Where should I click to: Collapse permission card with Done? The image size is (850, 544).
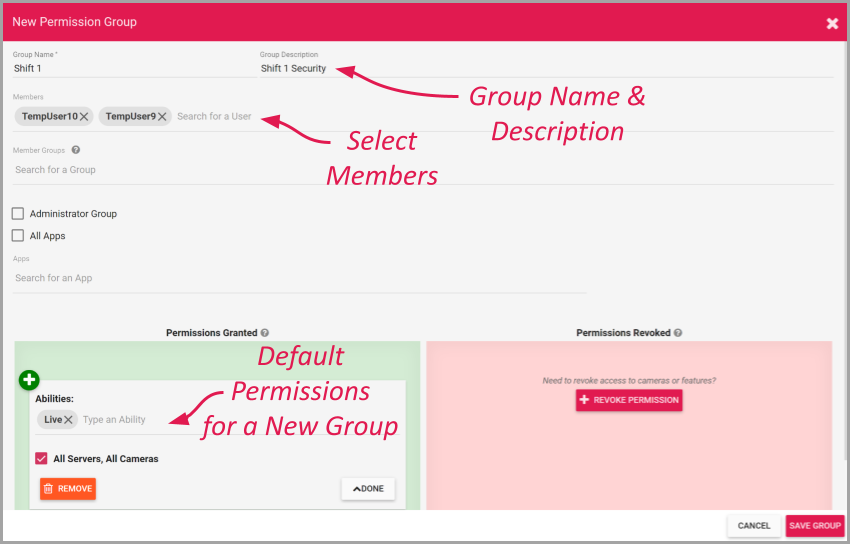(368, 489)
